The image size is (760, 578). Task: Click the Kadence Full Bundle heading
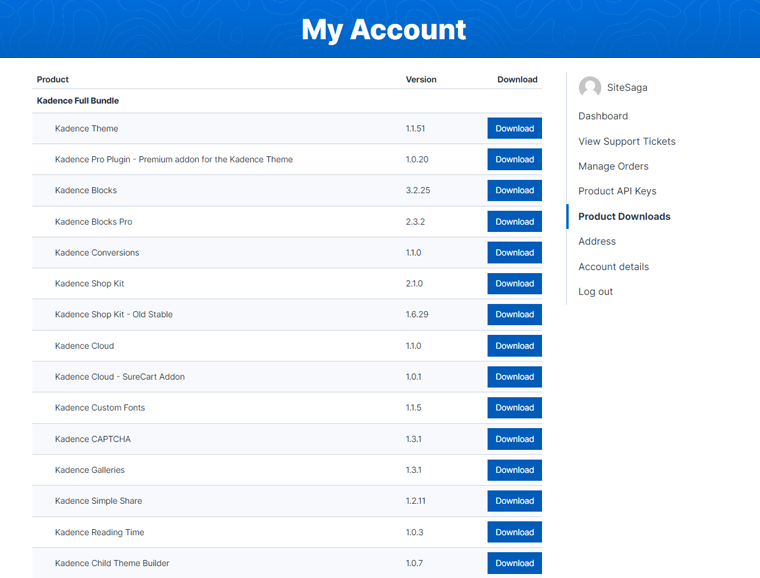[78, 101]
